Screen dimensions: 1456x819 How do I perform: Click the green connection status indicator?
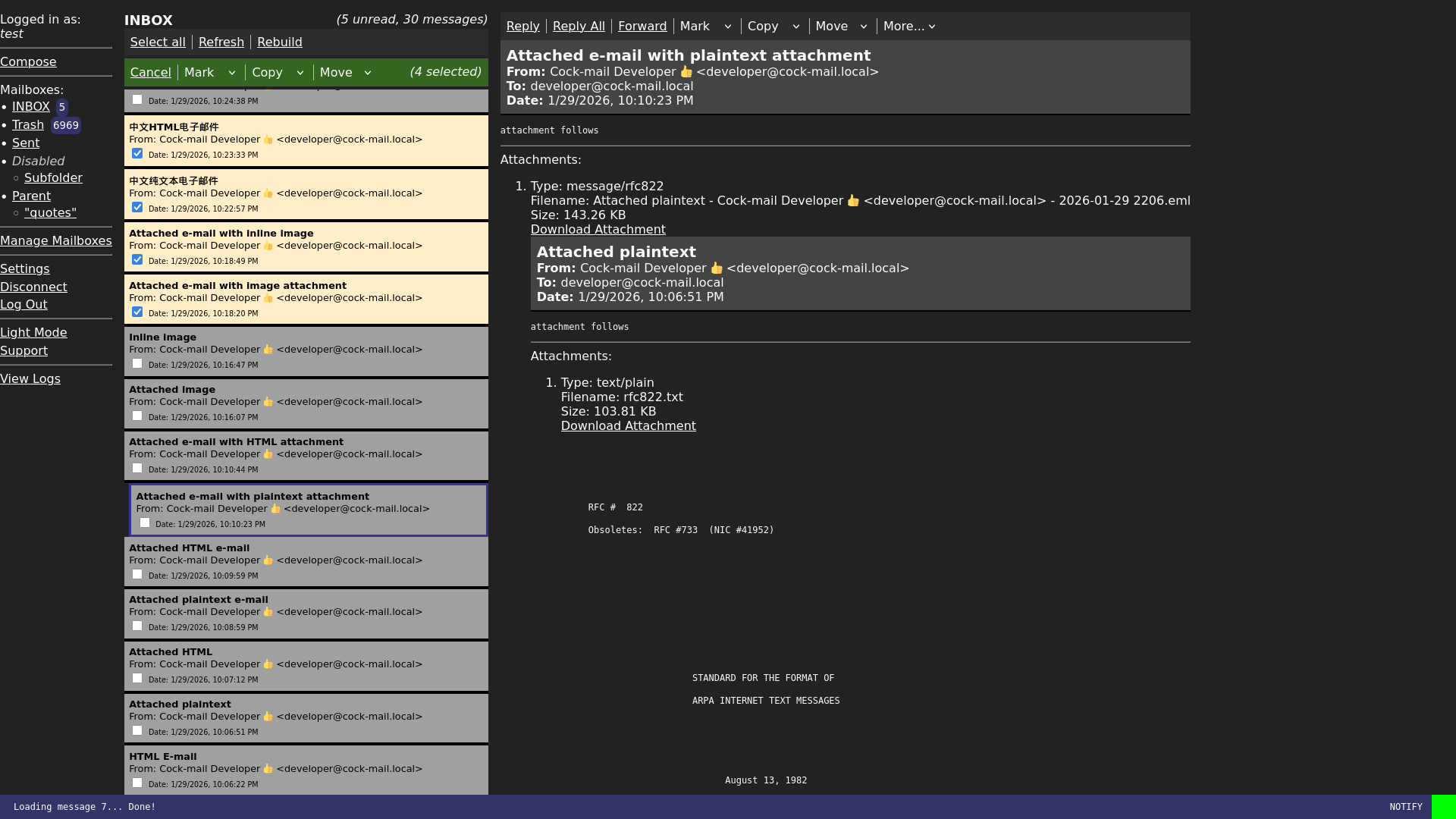(1445, 807)
